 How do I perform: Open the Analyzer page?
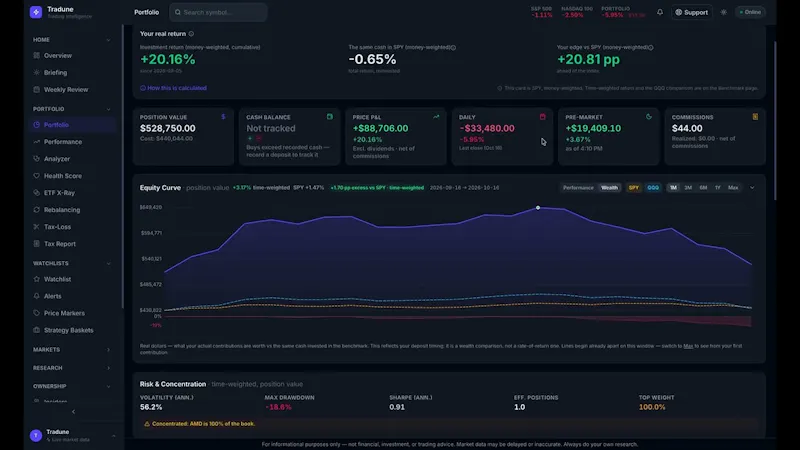pyautogui.click(x=71, y=159)
